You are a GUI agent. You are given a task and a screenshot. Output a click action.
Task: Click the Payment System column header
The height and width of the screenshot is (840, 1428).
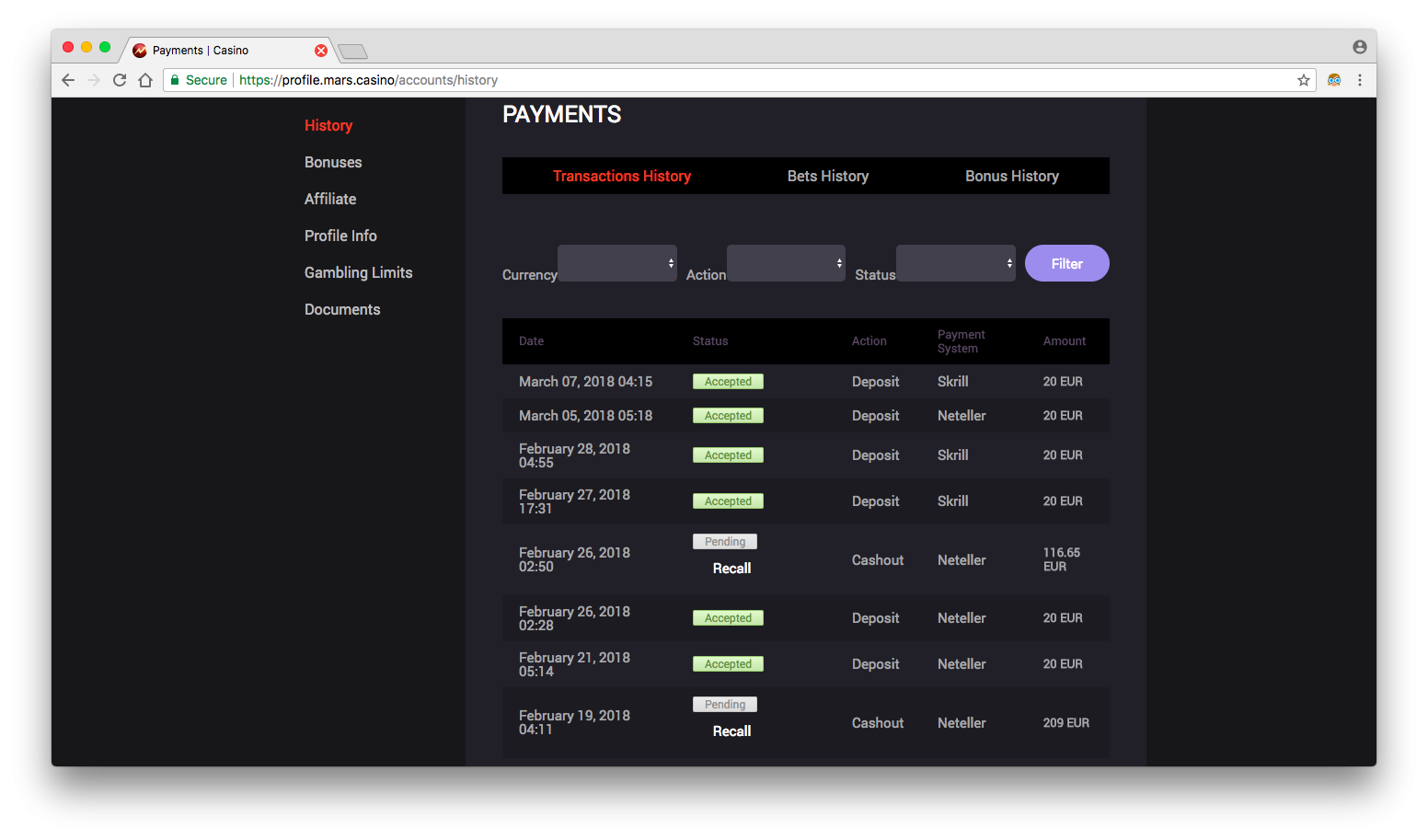962,341
